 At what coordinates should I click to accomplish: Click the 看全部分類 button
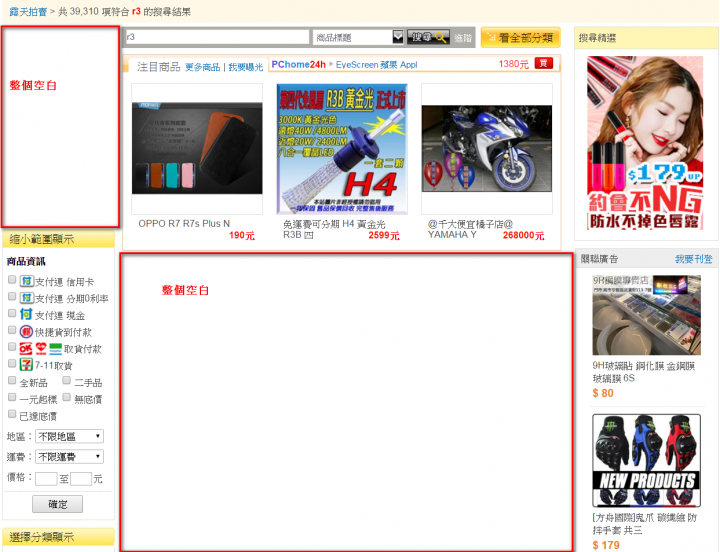520,37
